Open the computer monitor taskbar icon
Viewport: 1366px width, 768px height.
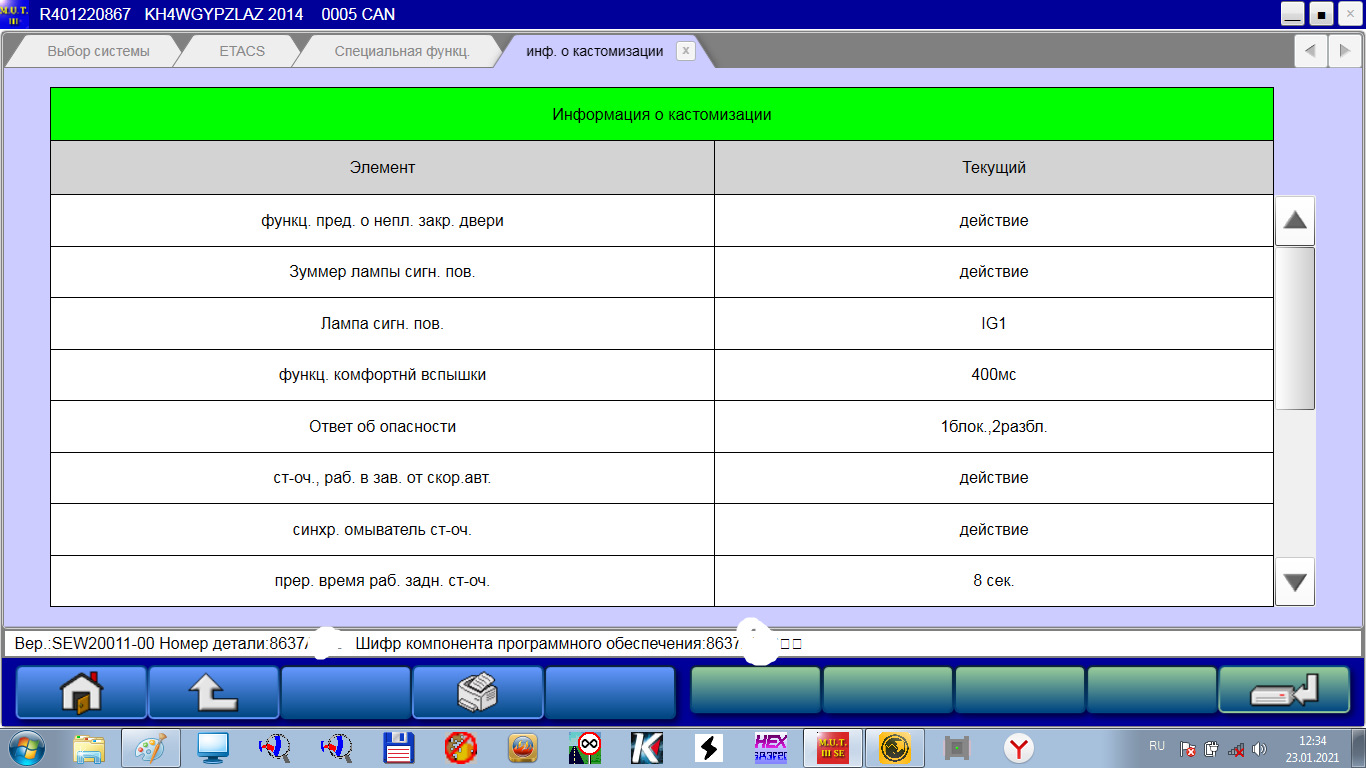point(213,747)
